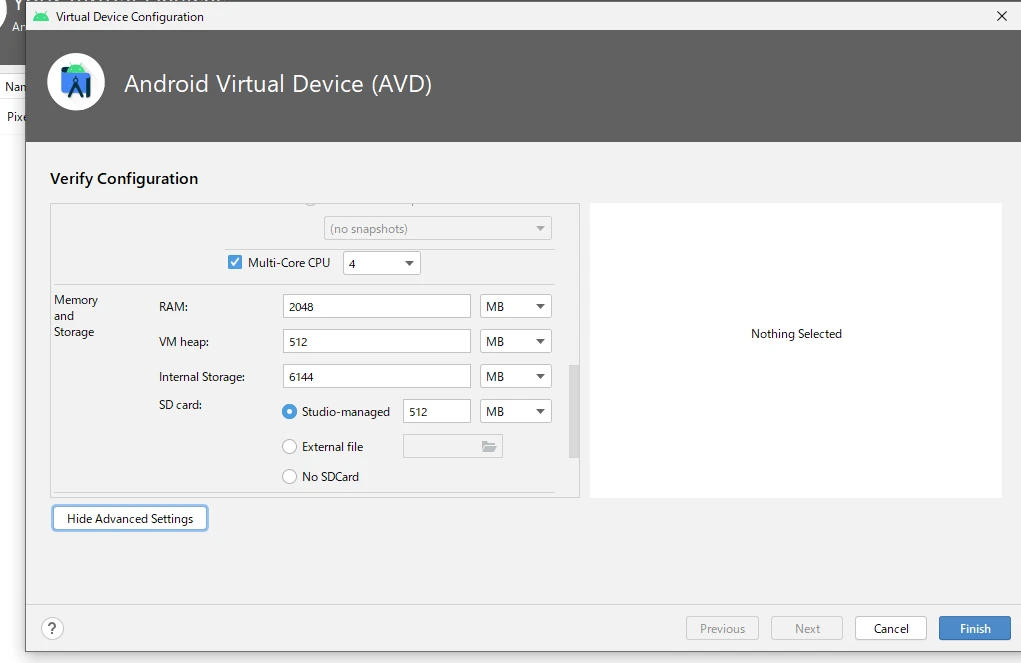Click the RAM value input field

tap(377, 307)
